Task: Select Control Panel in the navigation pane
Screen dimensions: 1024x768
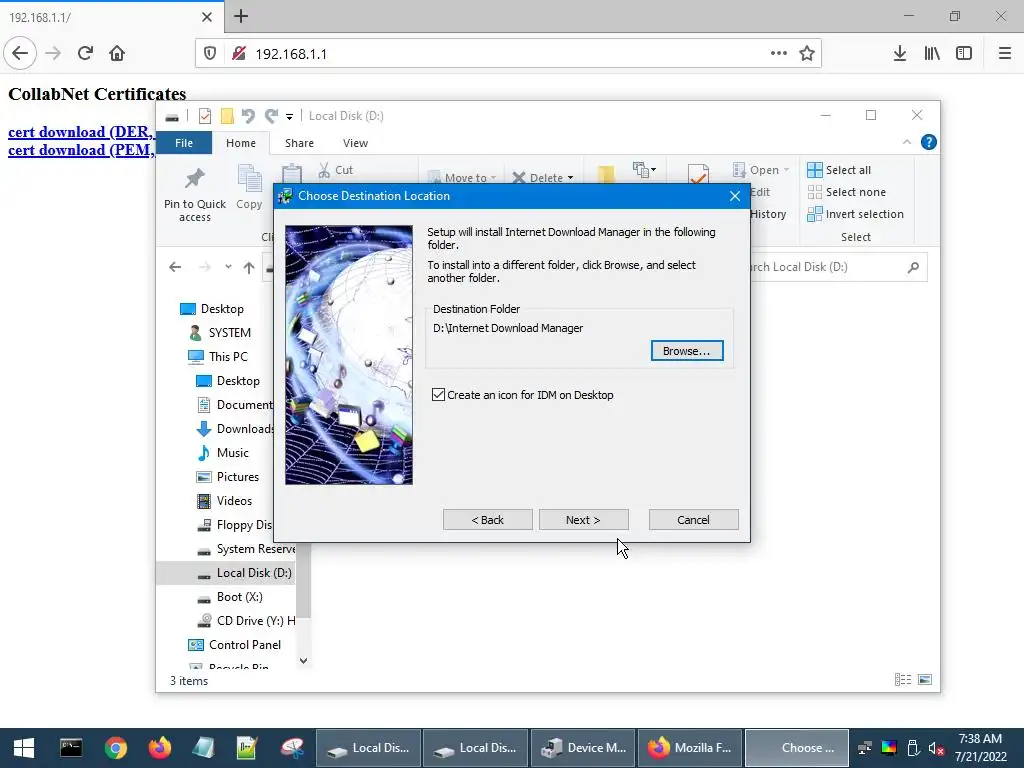Action: (245, 645)
